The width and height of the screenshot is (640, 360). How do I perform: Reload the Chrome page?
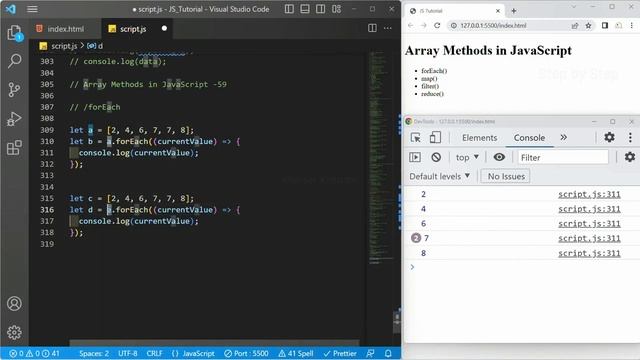[437, 25]
